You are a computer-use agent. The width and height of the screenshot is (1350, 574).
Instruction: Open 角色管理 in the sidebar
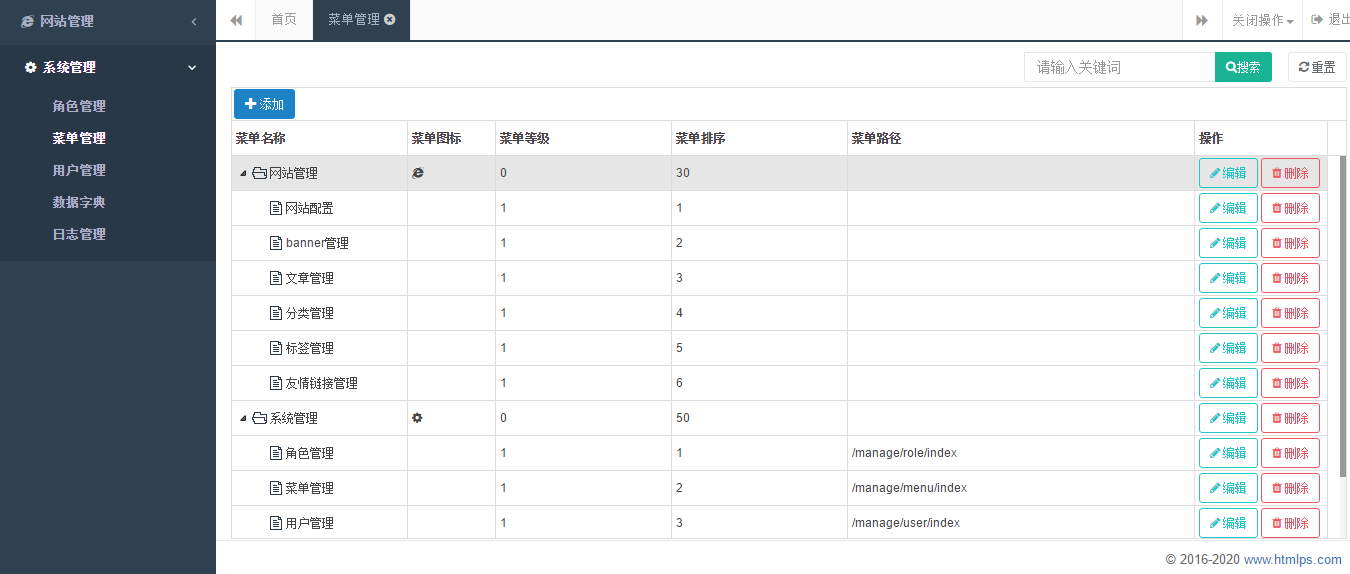(x=79, y=106)
